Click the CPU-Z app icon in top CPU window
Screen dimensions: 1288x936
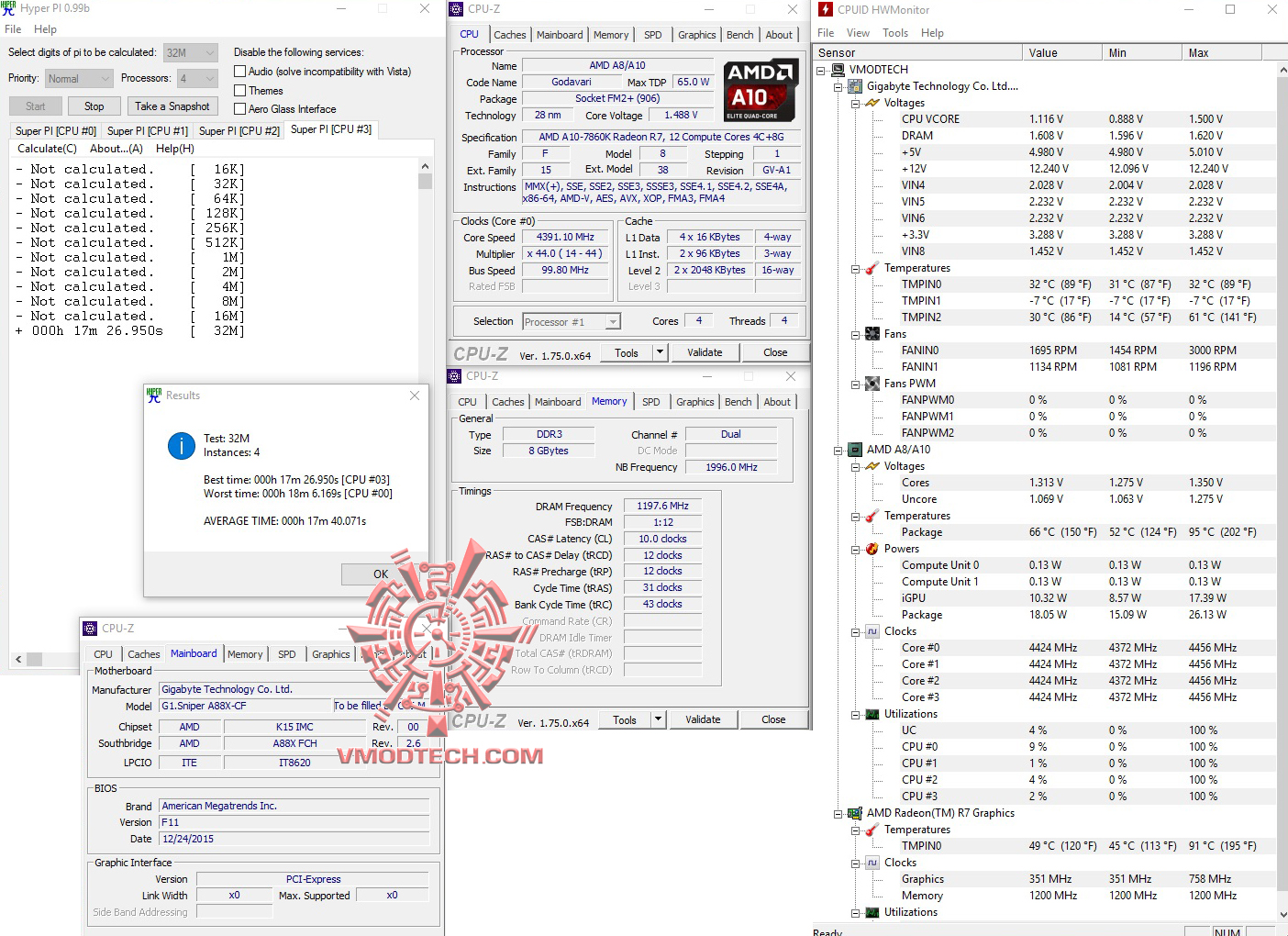pyautogui.click(x=456, y=9)
